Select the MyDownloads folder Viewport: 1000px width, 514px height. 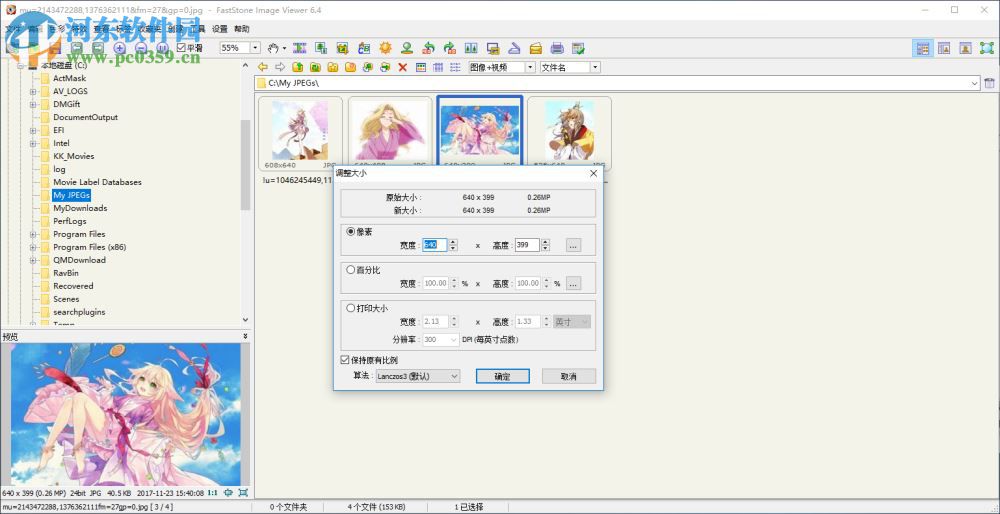(x=80, y=208)
